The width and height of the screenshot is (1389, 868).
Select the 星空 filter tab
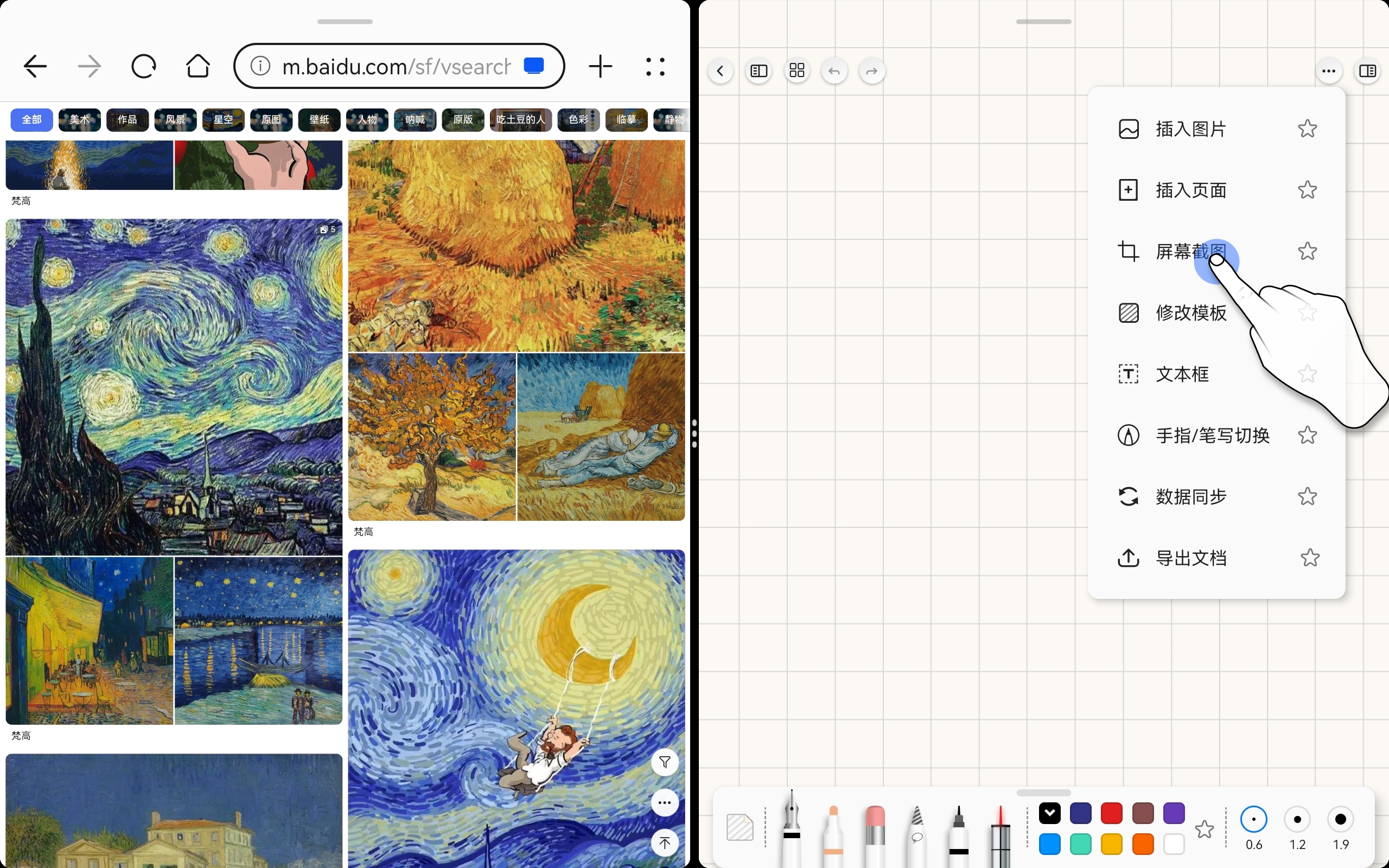tap(224, 119)
